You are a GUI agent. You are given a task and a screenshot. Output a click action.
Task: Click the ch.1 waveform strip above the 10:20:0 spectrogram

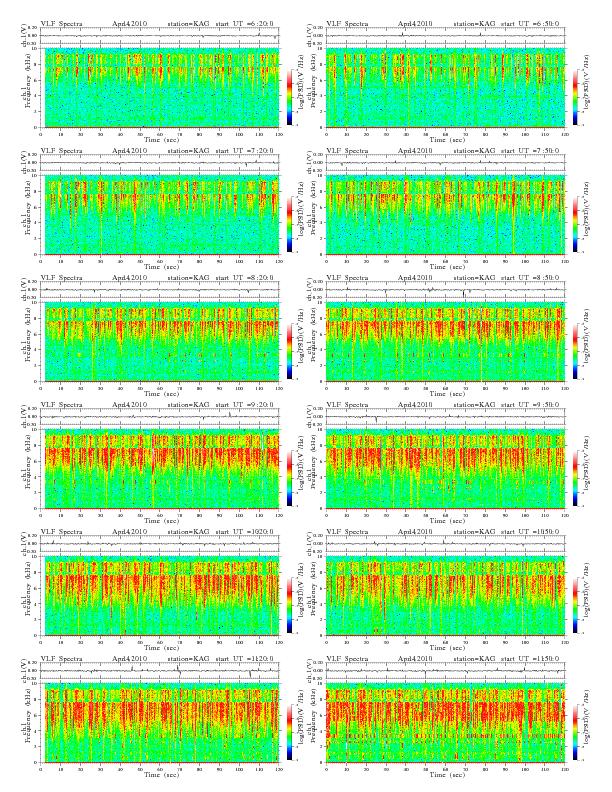point(160,543)
